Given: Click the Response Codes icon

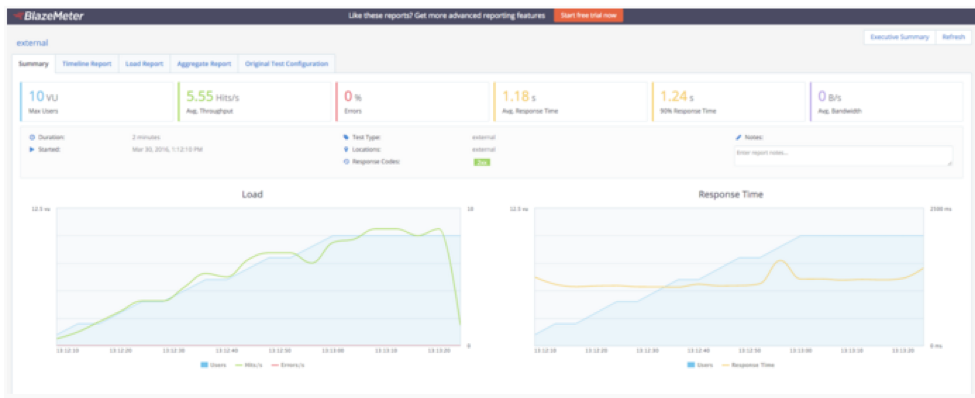Looking at the screenshot, I should point(346,162).
